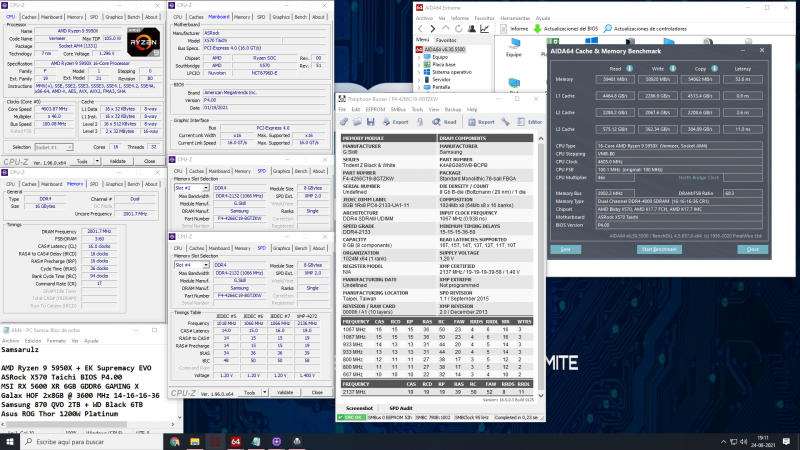The width and height of the screenshot is (800, 450).
Task: Click the AIDA64 line graph toolbar icon
Action: point(484,29)
